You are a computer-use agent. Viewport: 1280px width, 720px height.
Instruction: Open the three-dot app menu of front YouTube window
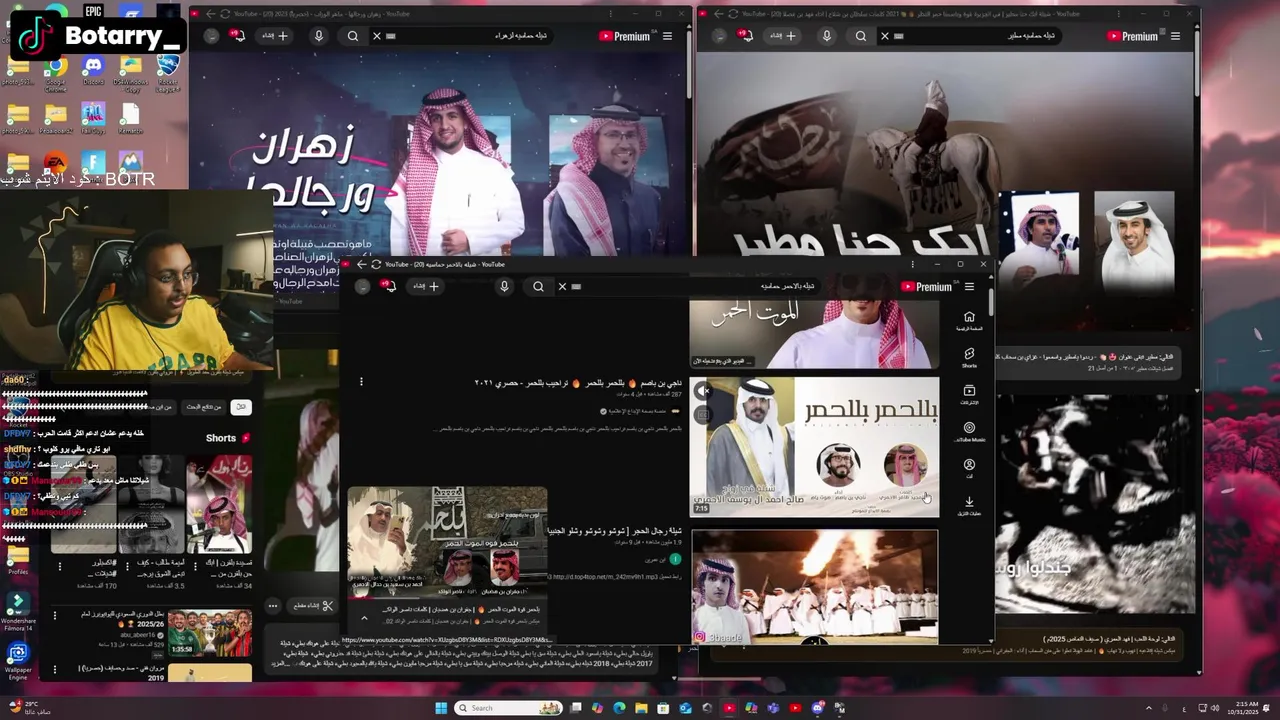pyautogui.click(x=912, y=264)
